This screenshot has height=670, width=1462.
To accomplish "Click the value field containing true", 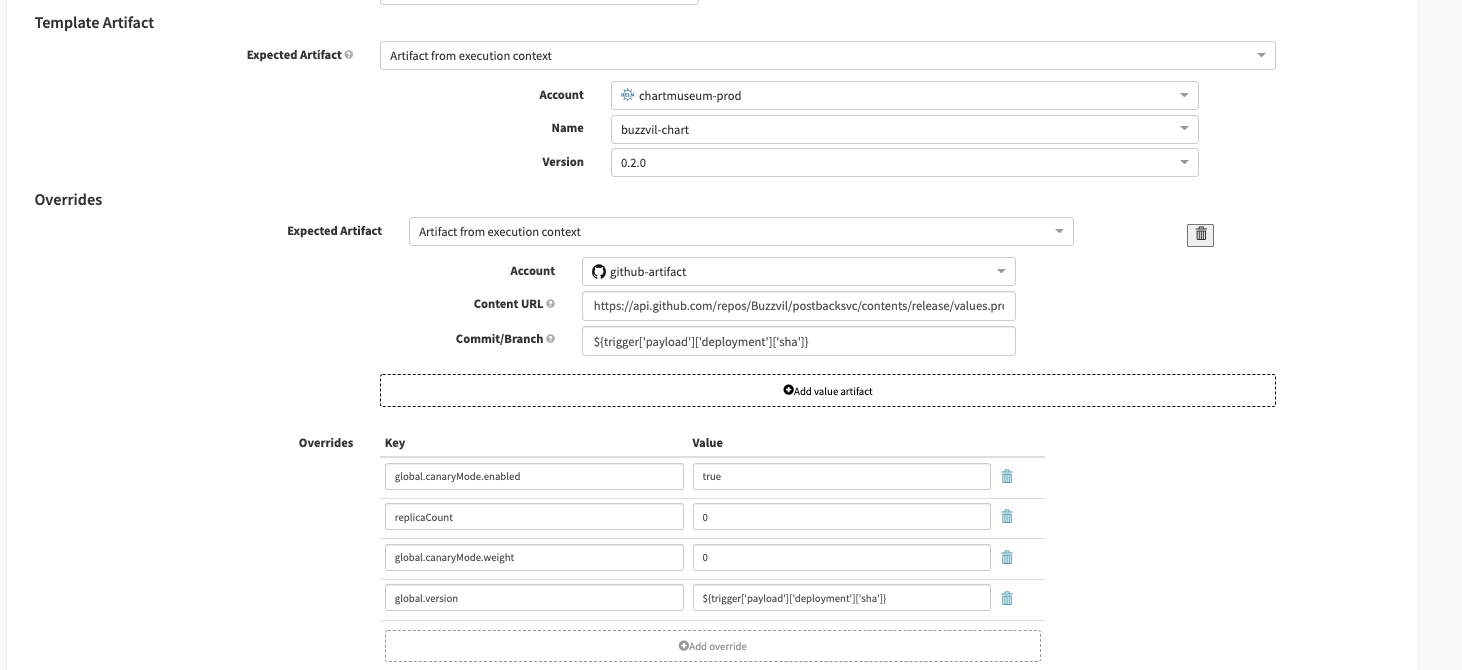I will pos(841,476).
